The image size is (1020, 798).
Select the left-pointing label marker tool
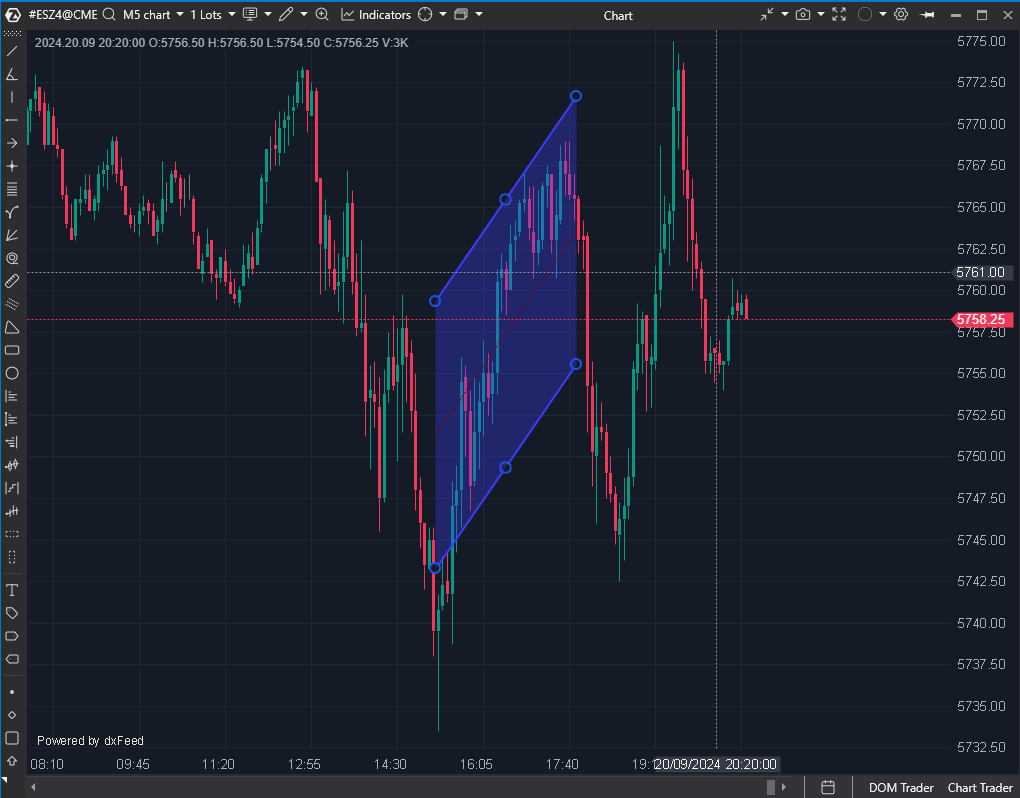(x=12, y=659)
